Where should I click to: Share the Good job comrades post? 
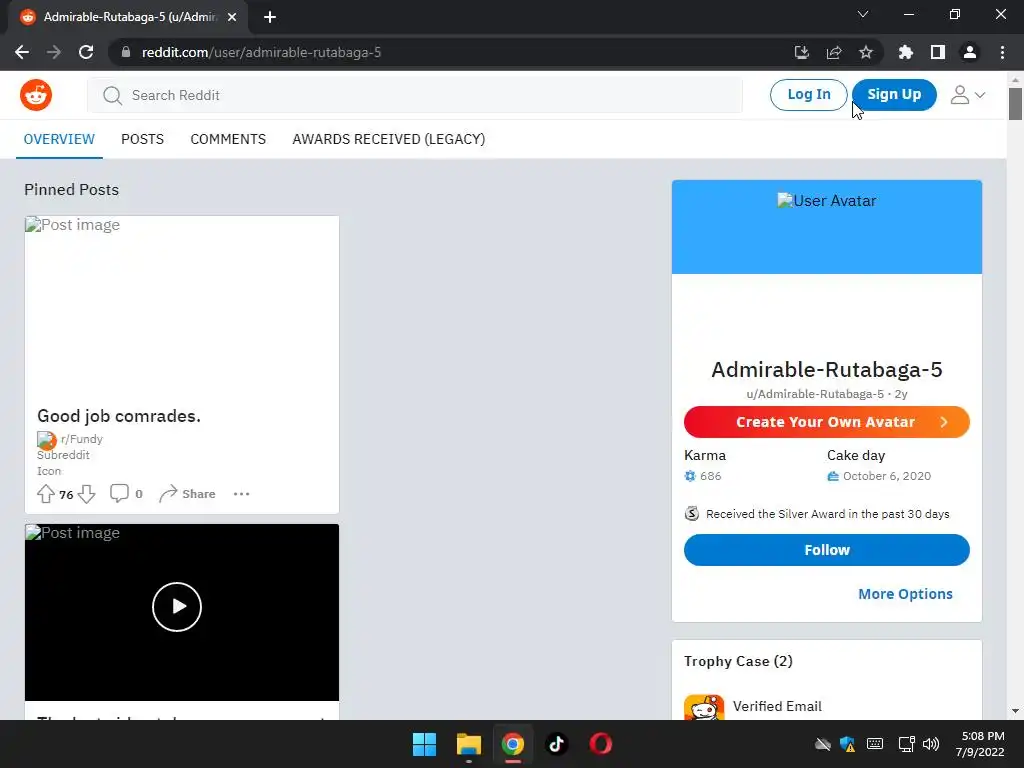click(x=187, y=494)
